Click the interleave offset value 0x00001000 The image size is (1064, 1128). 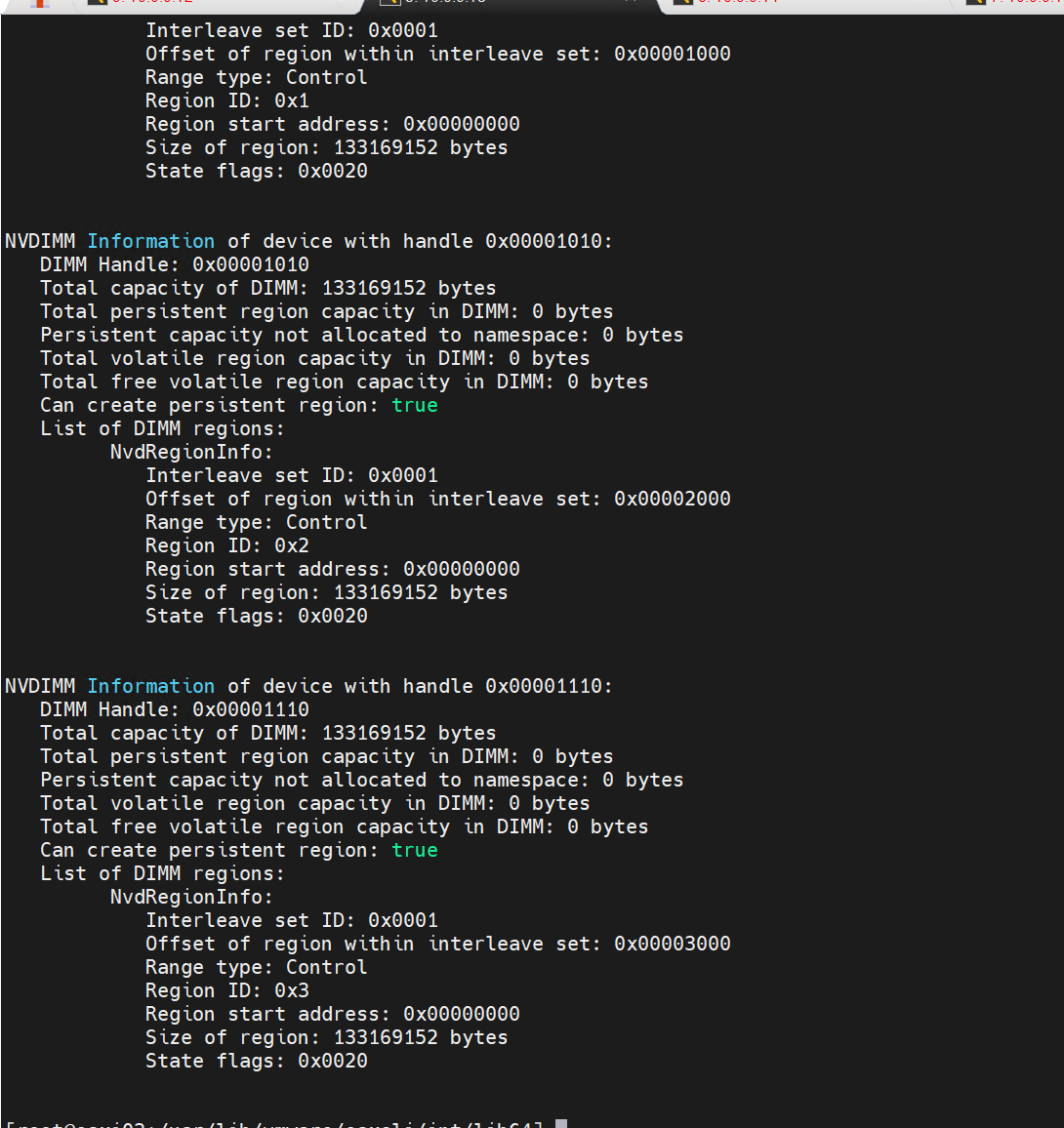673,54
